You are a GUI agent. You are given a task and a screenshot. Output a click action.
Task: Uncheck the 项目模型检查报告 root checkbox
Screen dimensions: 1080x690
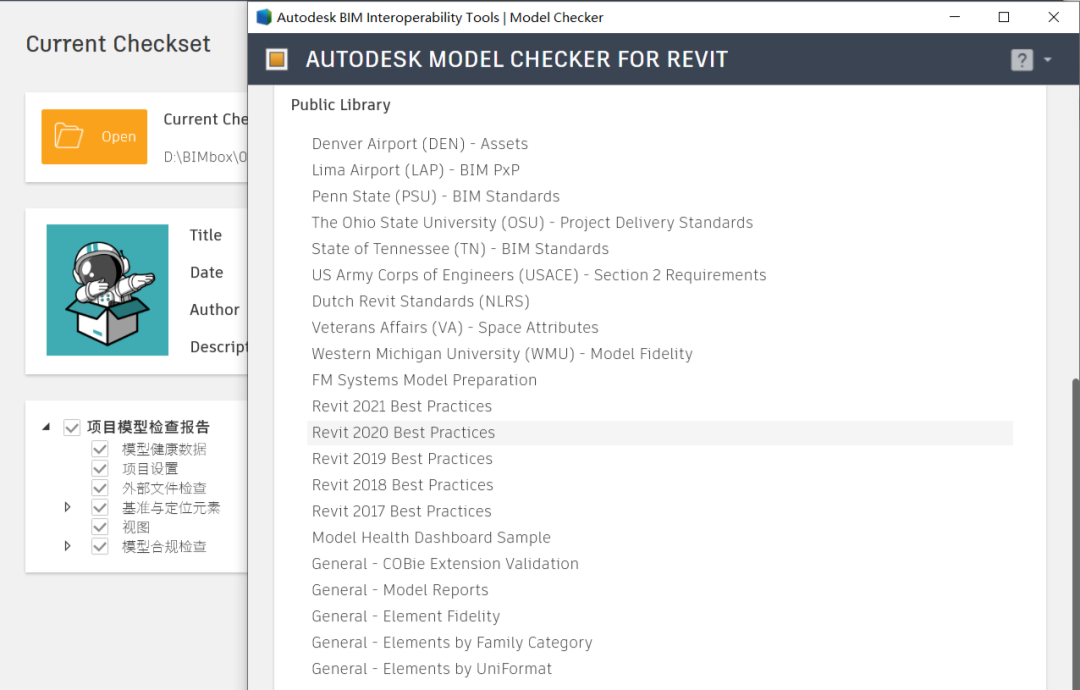coord(72,427)
